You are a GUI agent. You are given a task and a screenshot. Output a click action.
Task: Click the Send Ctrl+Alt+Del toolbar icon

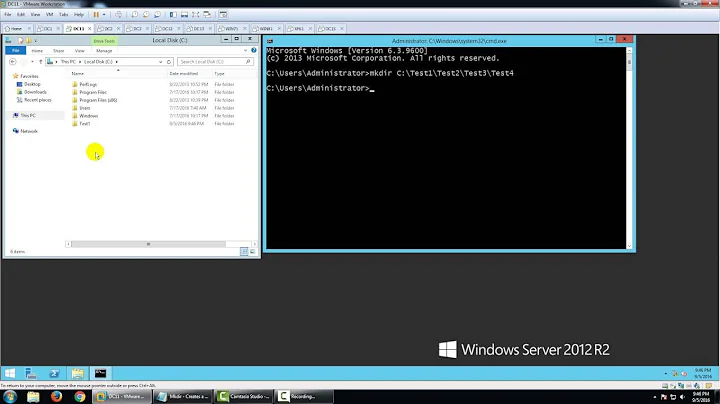click(x=118, y=15)
